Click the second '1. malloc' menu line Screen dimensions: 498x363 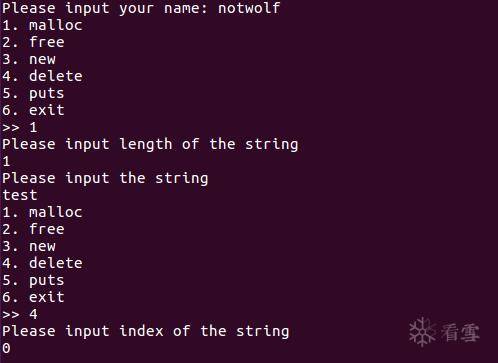pyautogui.click(x=42, y=212)
